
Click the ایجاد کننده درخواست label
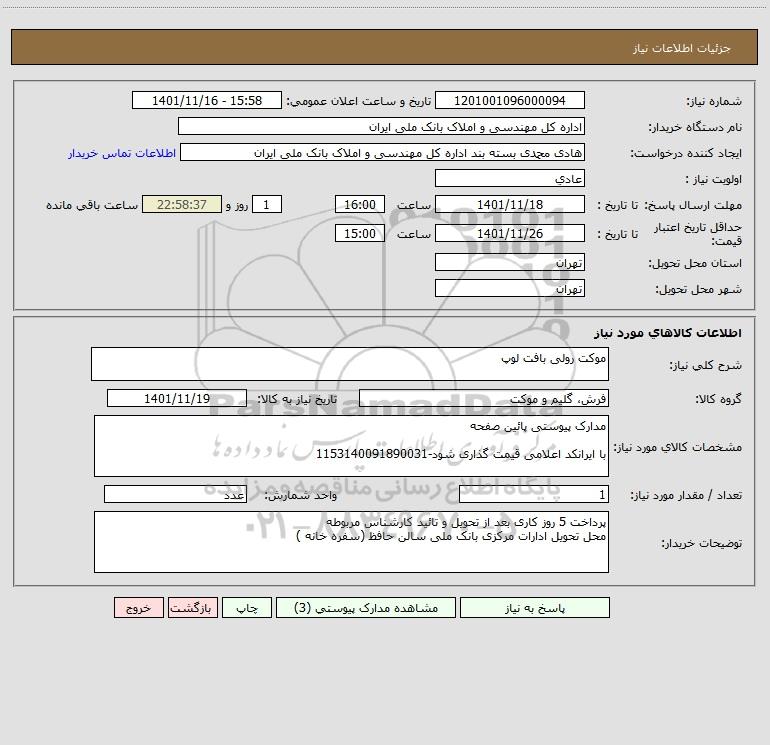[686, 153]
